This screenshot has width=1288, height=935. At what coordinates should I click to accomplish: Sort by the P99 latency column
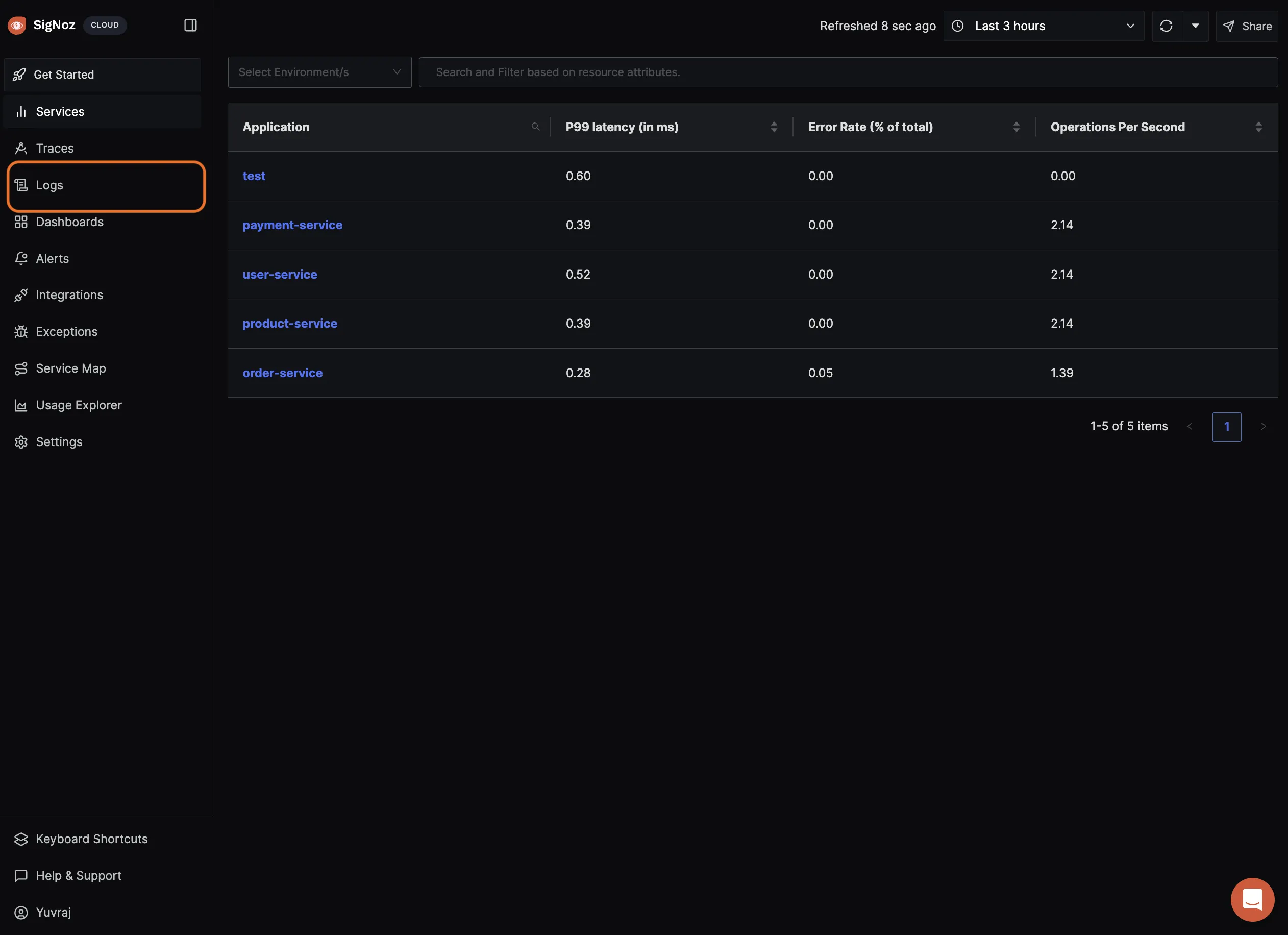[774, 127]
